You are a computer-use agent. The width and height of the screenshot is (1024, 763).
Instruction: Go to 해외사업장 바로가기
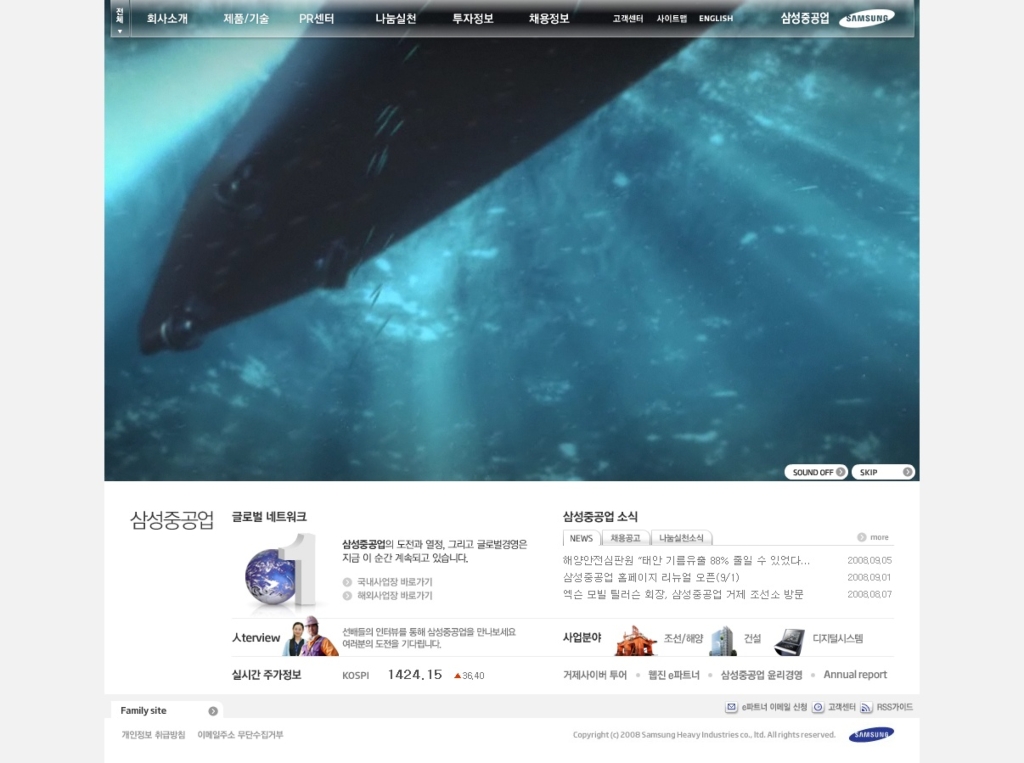pyautogui.click(x=394, y=596)
